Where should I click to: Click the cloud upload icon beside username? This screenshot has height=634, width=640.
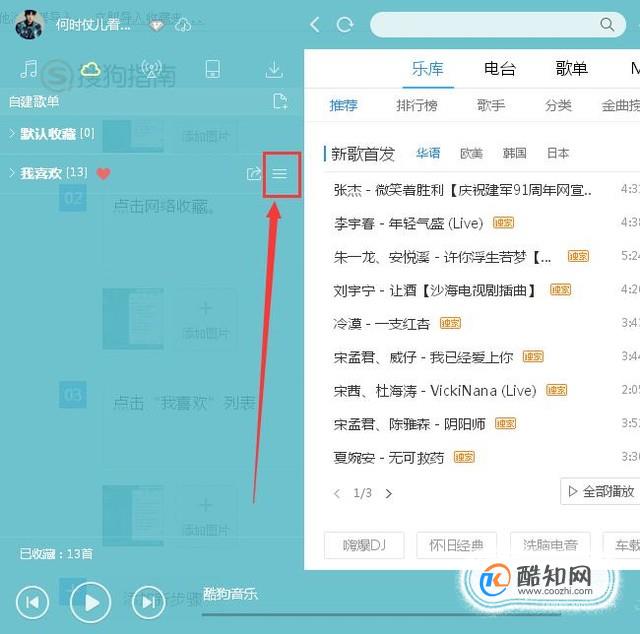tap(182, 25)
